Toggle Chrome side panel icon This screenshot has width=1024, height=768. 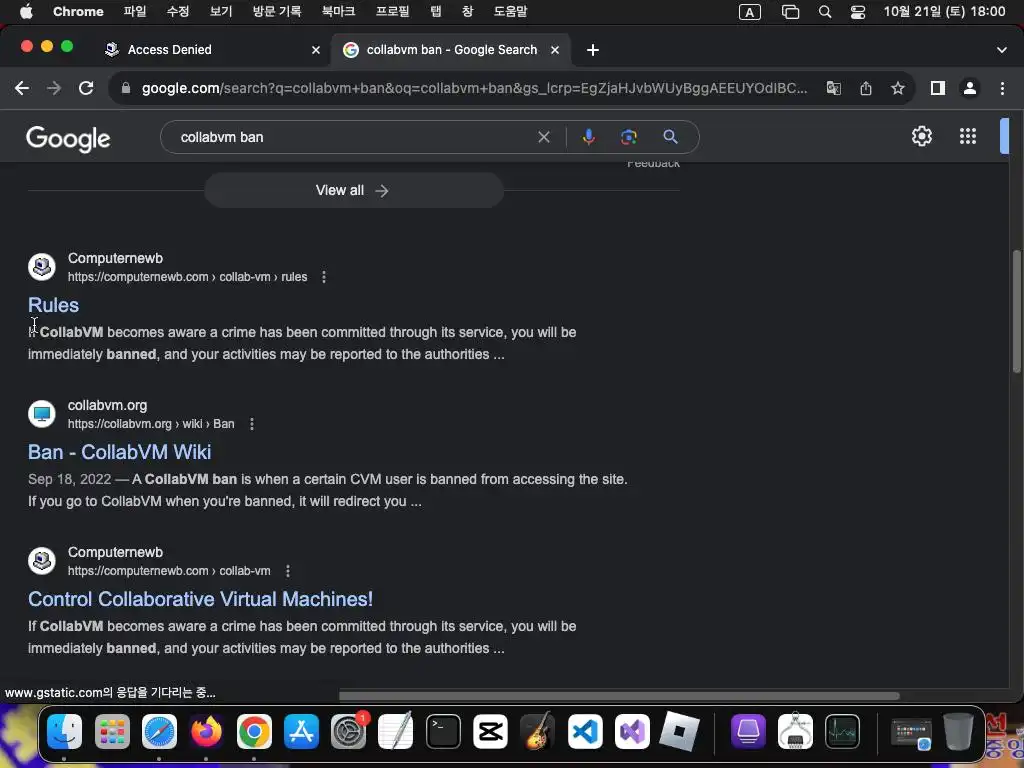coord(938,88)
